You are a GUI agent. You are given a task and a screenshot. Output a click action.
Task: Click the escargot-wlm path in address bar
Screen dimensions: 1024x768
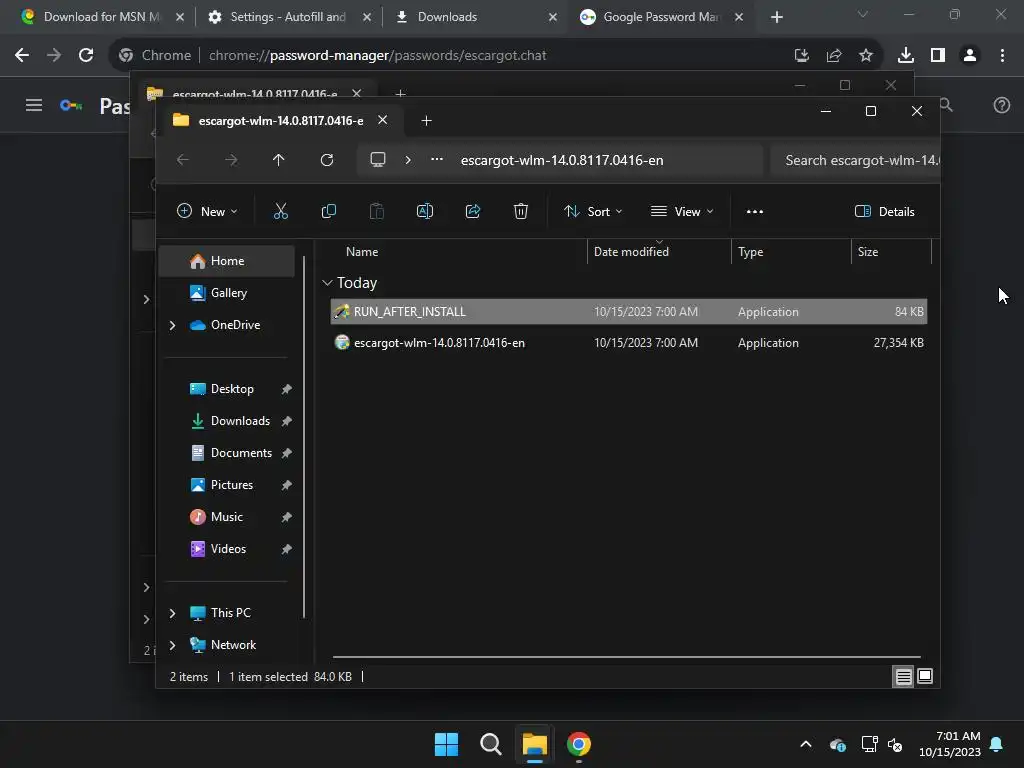[562, 160]
